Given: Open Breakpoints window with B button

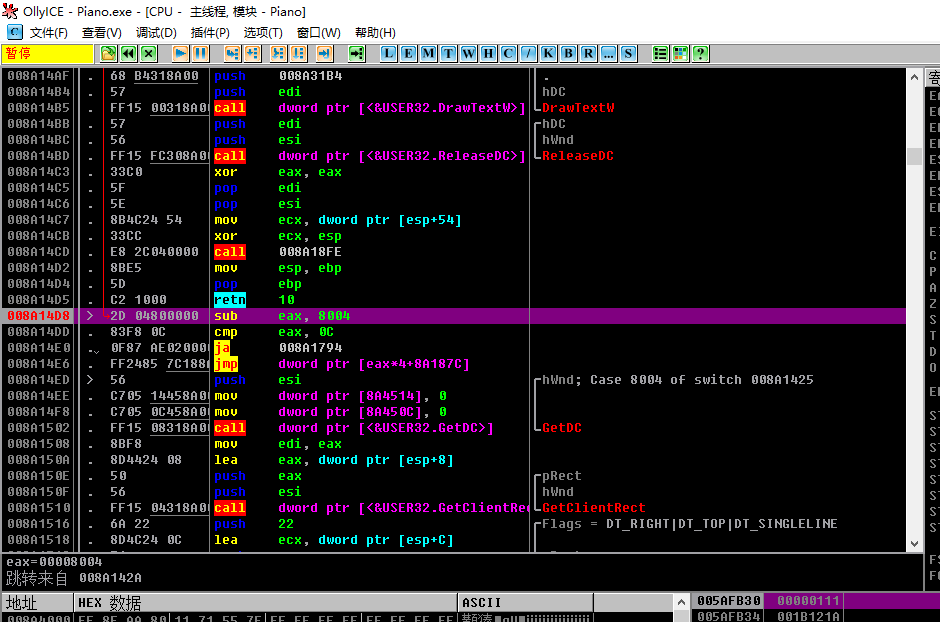Looking at the screenshot, I should coord(568,54).
